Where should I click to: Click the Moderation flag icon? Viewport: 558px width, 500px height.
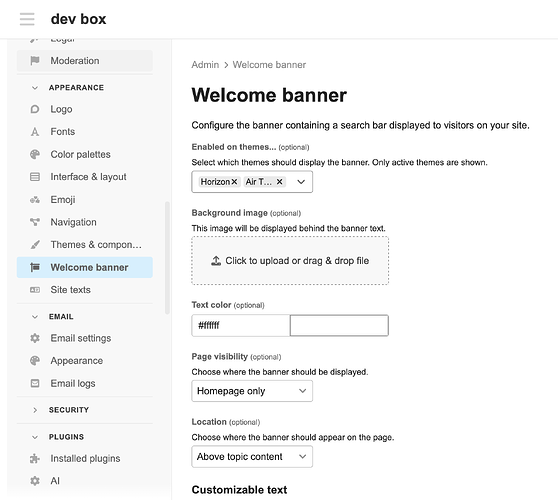(35, 61)
